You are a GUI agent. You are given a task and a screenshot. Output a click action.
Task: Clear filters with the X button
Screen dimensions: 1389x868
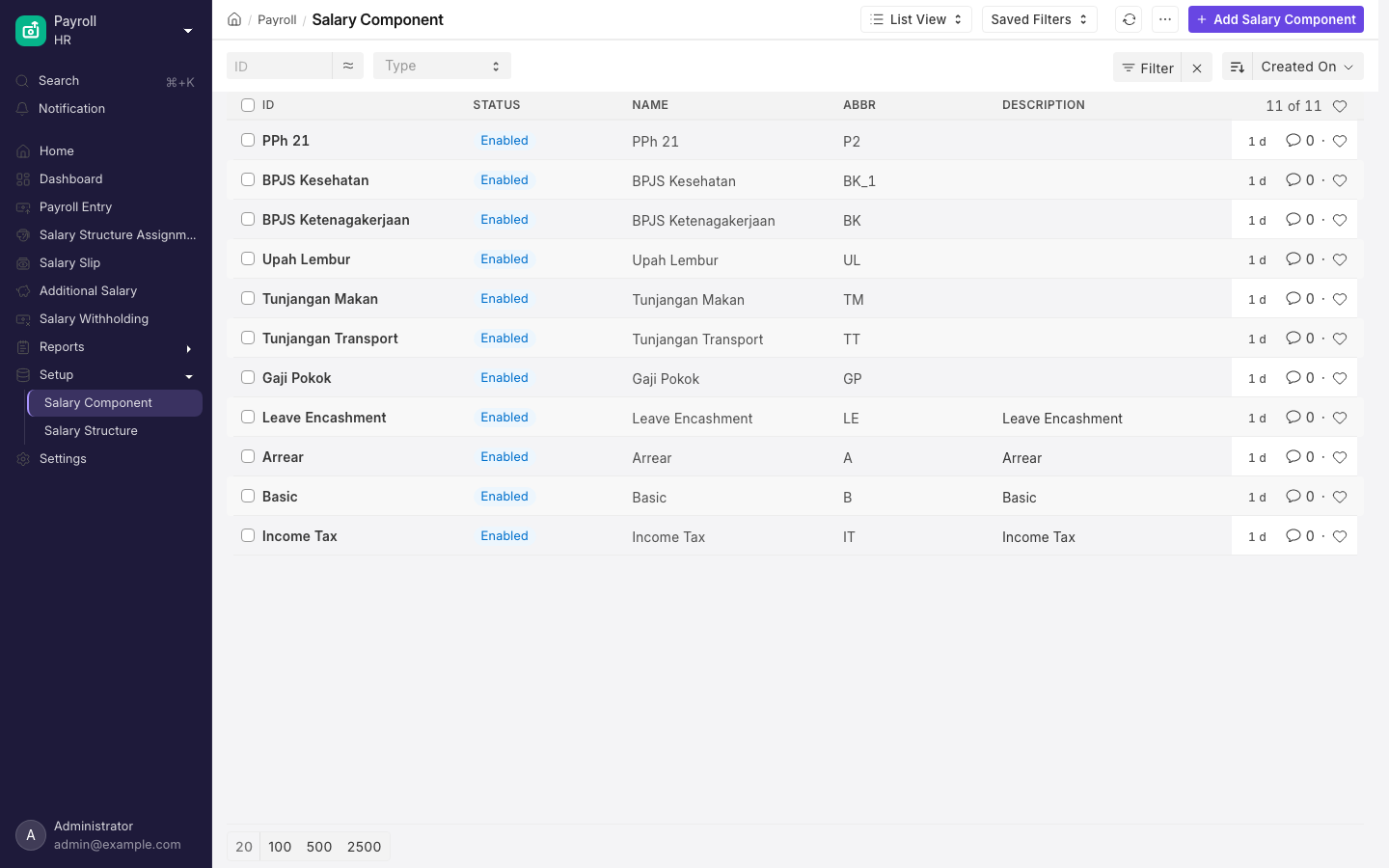pos(1197,68)
